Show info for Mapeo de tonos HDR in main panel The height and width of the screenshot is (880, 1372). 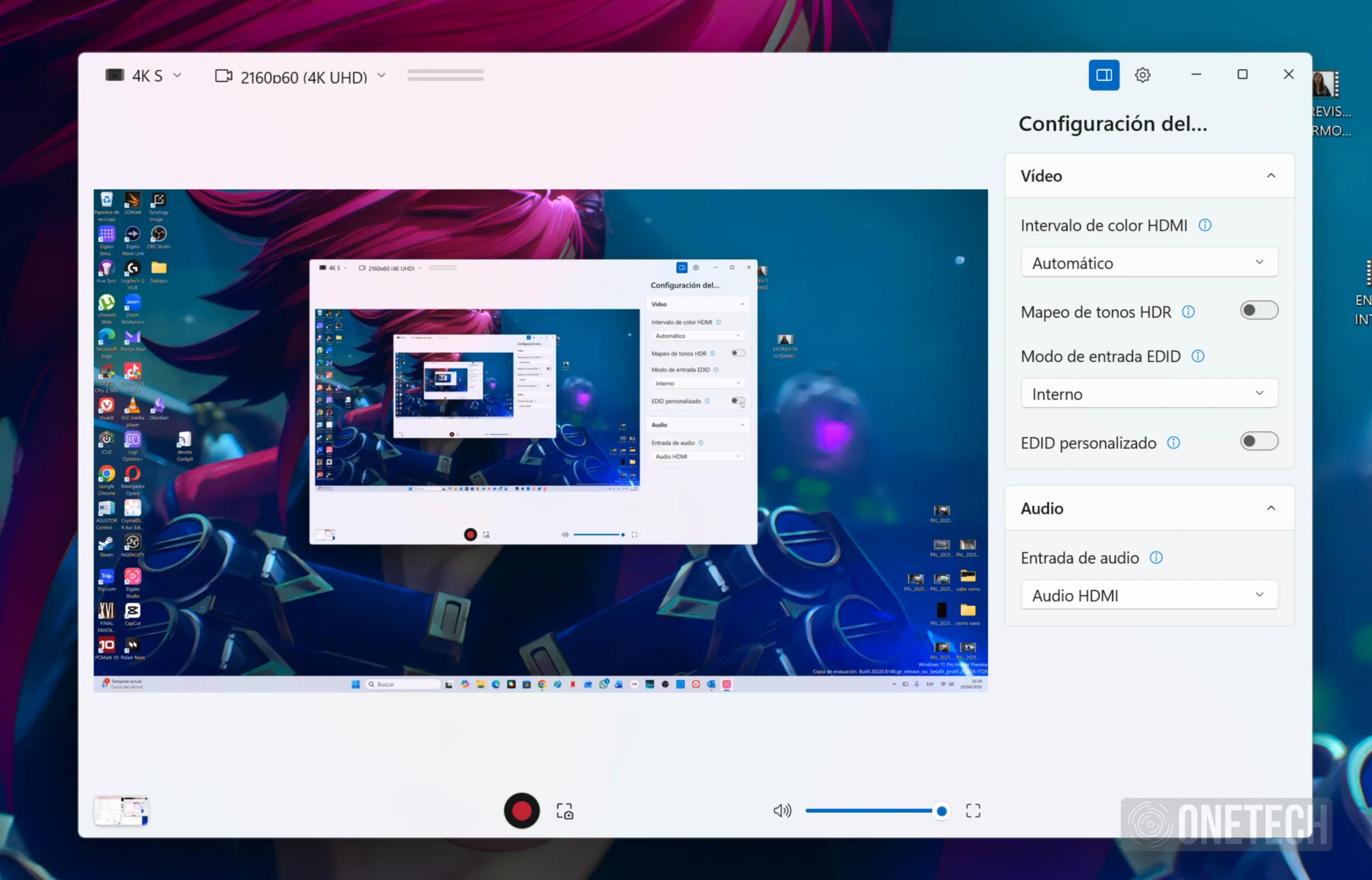1188,312
